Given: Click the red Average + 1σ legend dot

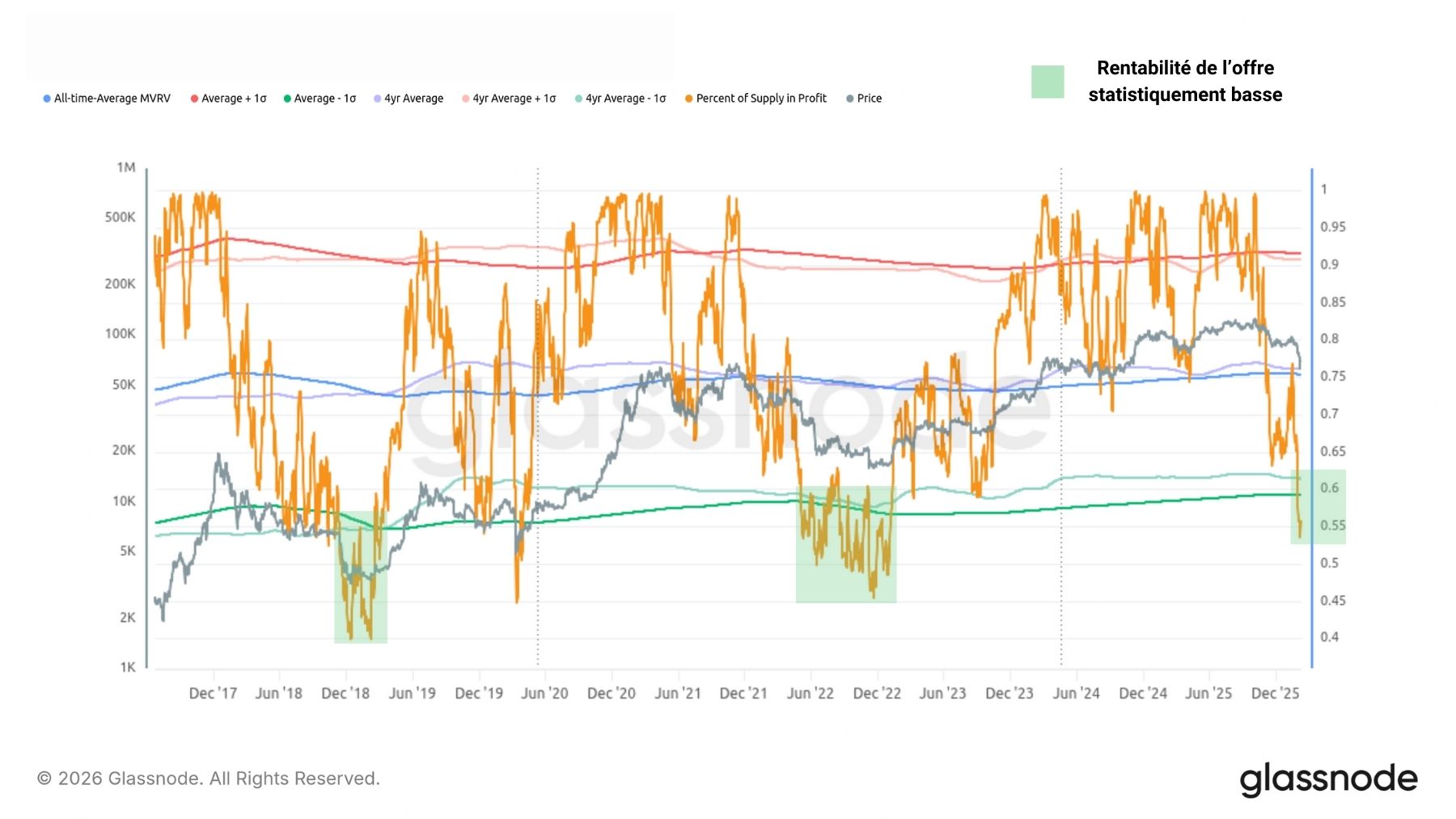Looking at the screenshot, I should [x=193, y=98].
